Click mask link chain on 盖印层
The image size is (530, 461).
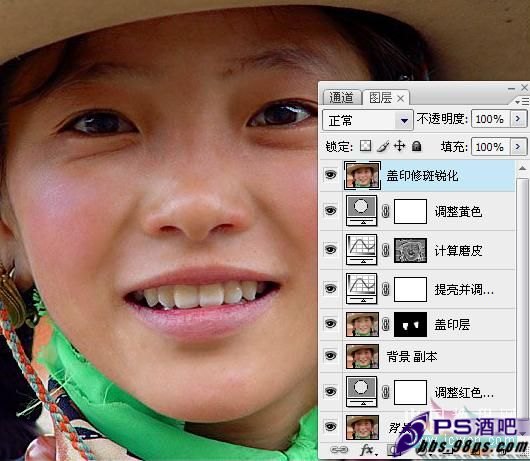(385, 324)
